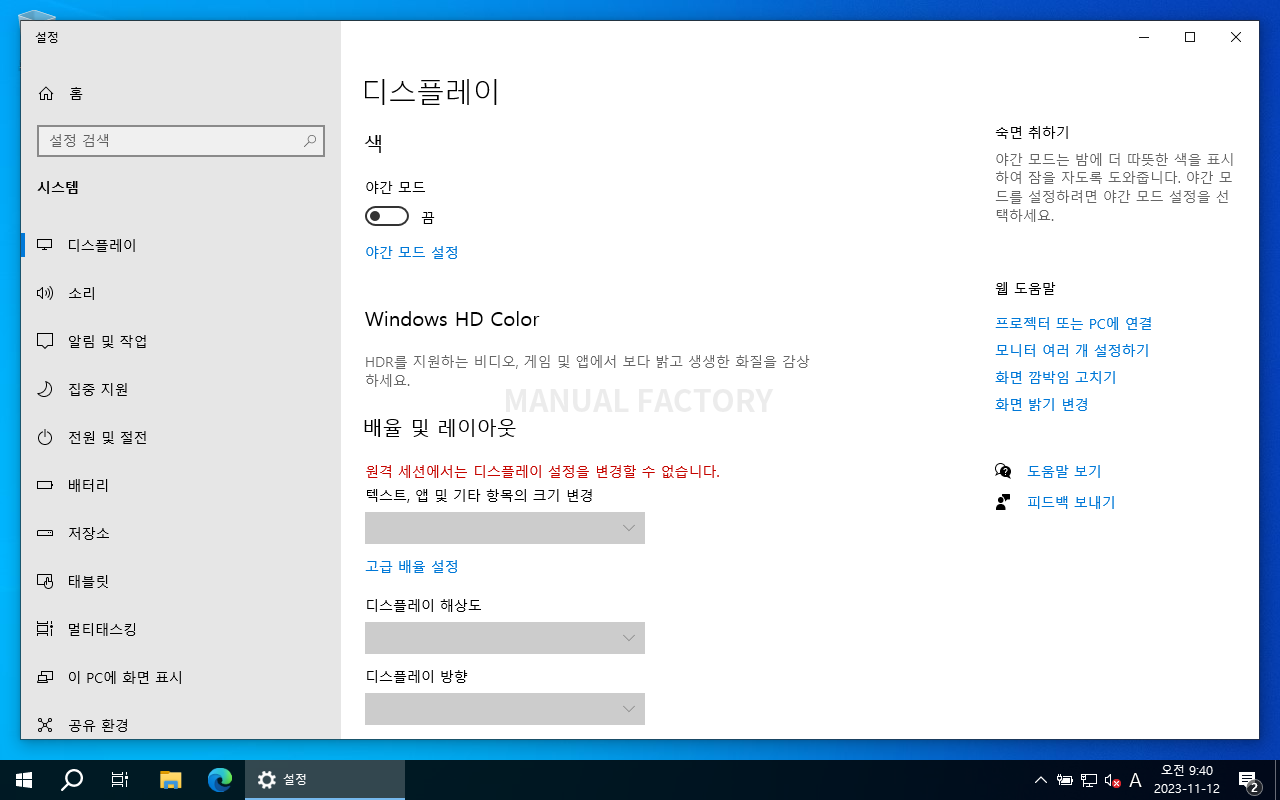Select 소리 label in sidebar
Screen dimensions: 1280x800
coord(82,293)
